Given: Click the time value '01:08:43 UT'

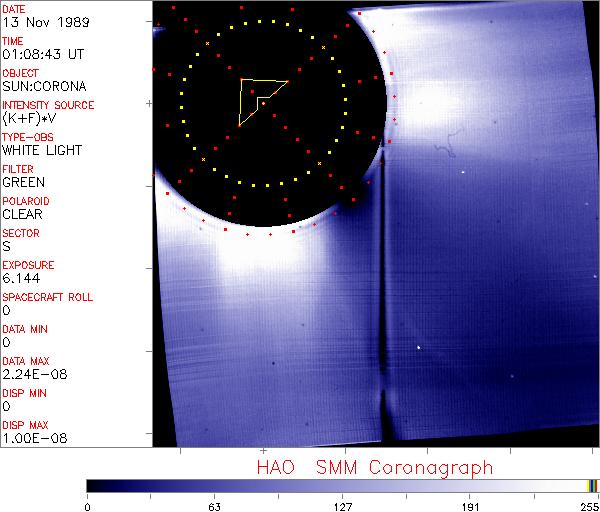Looking at the screenshot, I should tap(43, 54).
